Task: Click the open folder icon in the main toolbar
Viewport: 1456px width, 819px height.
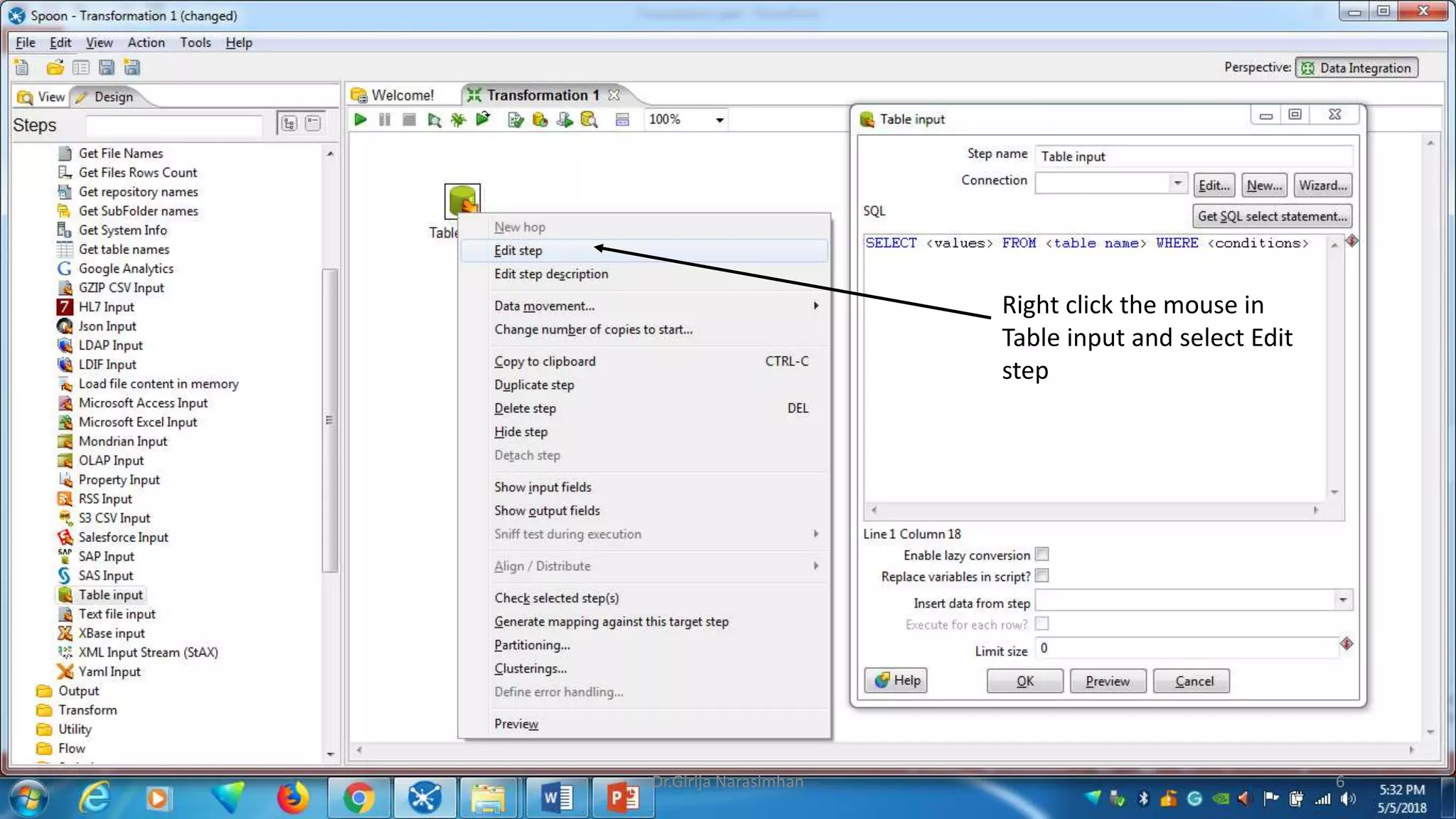Action: pyautogui.click(x=55, y=68)
